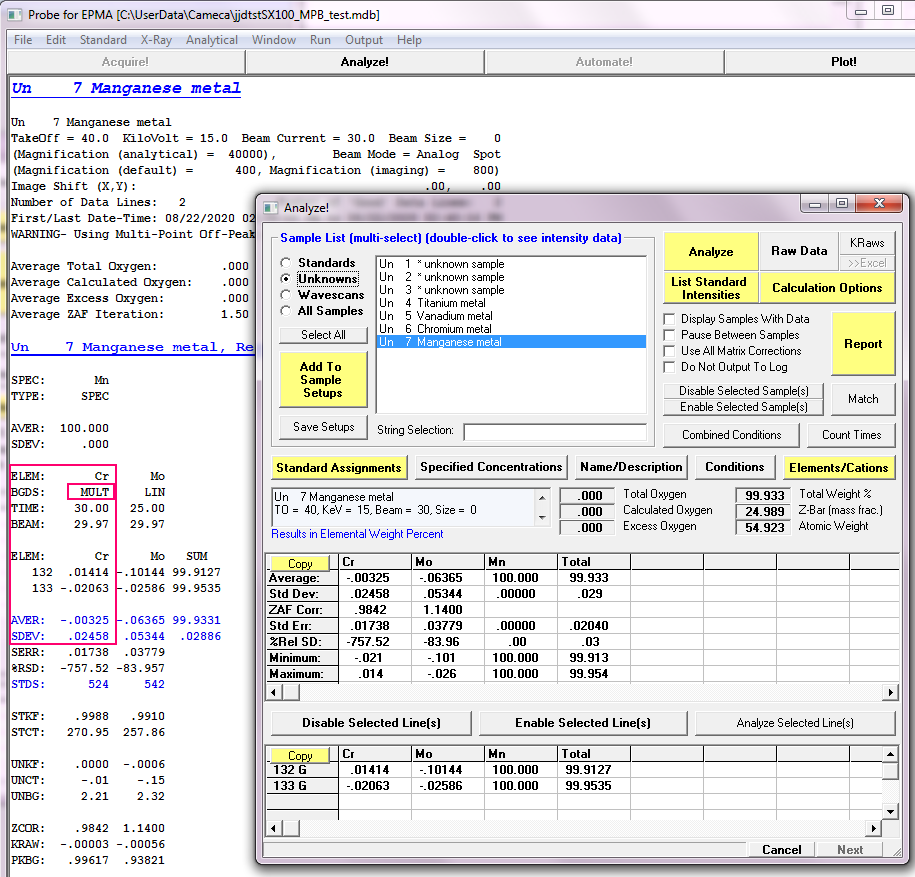Open Calculation Options

coord(825,288)
